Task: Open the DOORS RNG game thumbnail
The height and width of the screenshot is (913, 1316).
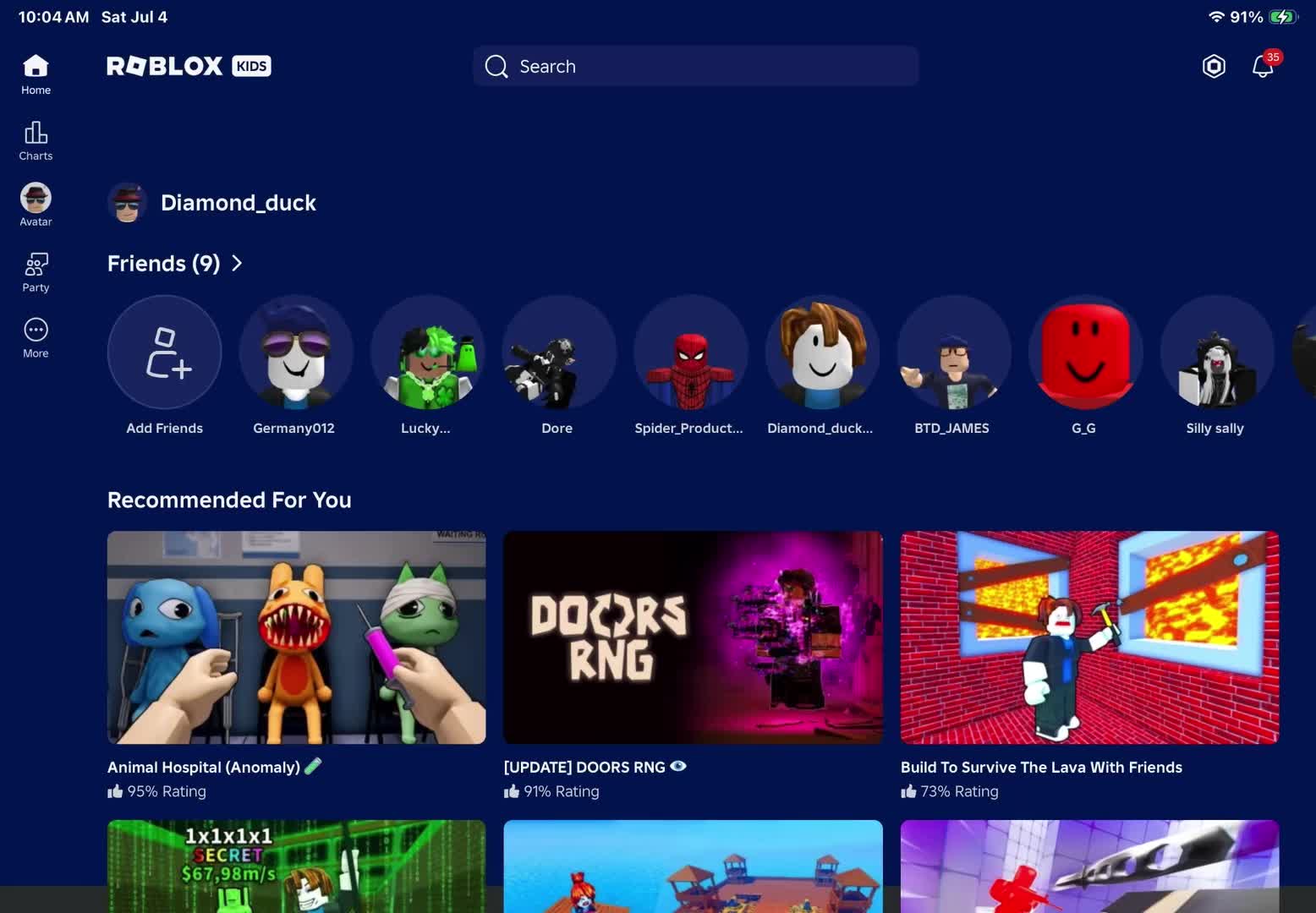Action: pyautogui.click(x=693, y=637)
